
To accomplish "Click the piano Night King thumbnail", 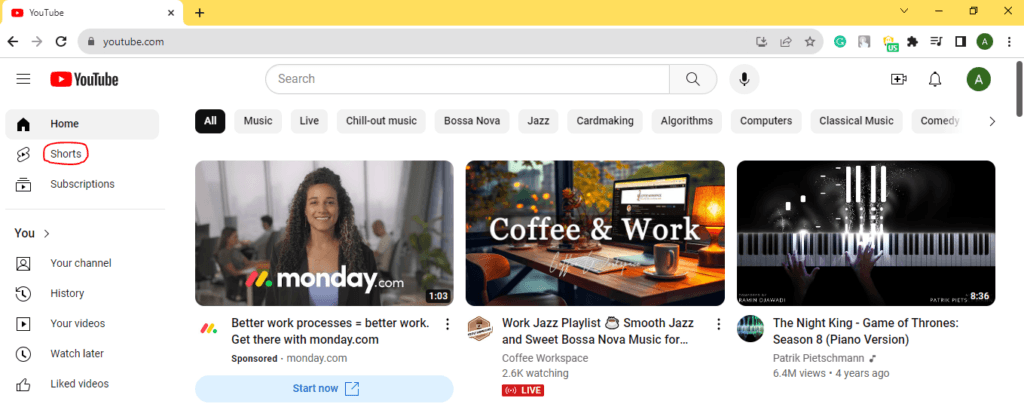I will point(866,233).
